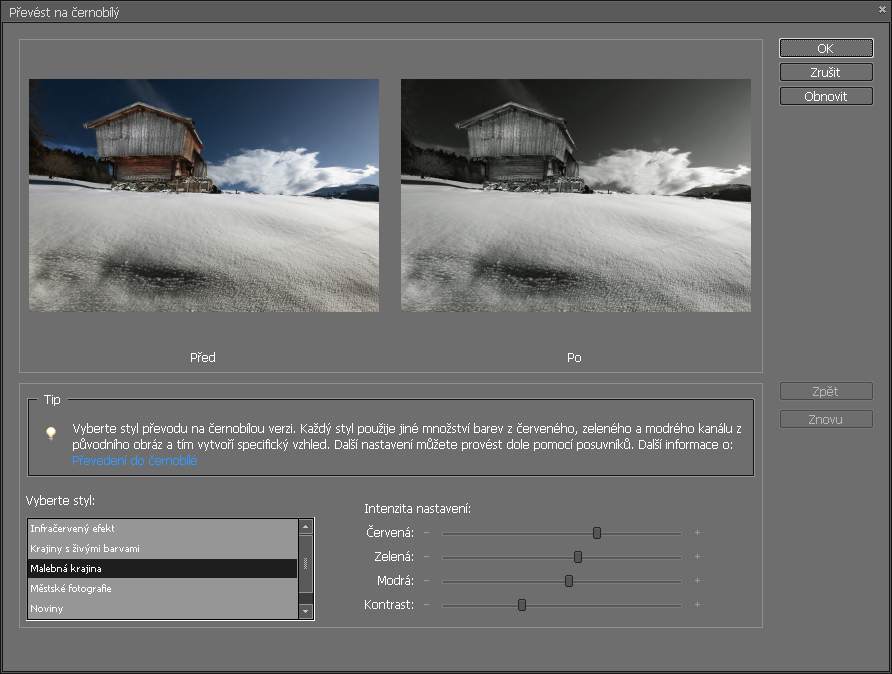Choose Krajiny s živými barvami style
This screenshot has height=674, width=892.
click(162, 548)
